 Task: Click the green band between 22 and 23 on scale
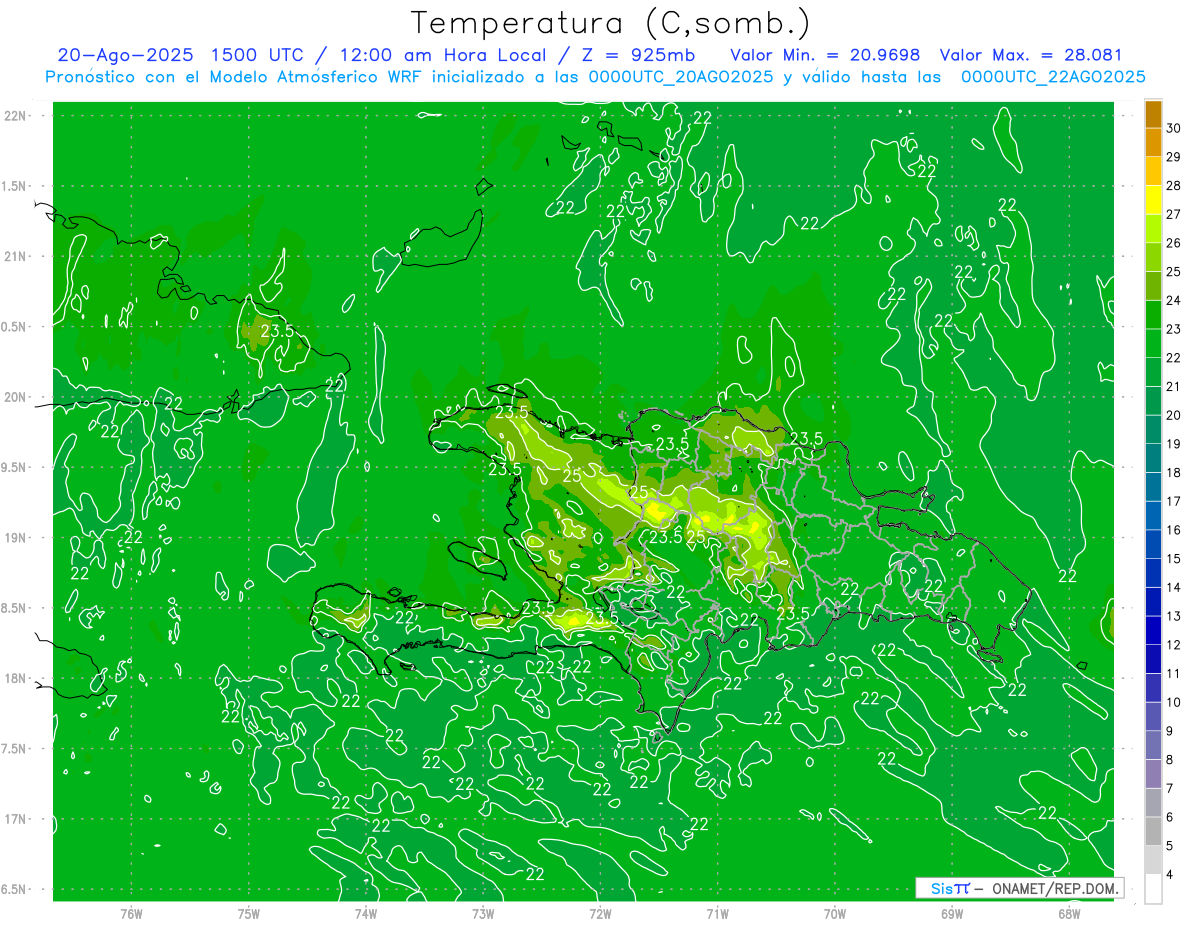[x=1153, y=343]
